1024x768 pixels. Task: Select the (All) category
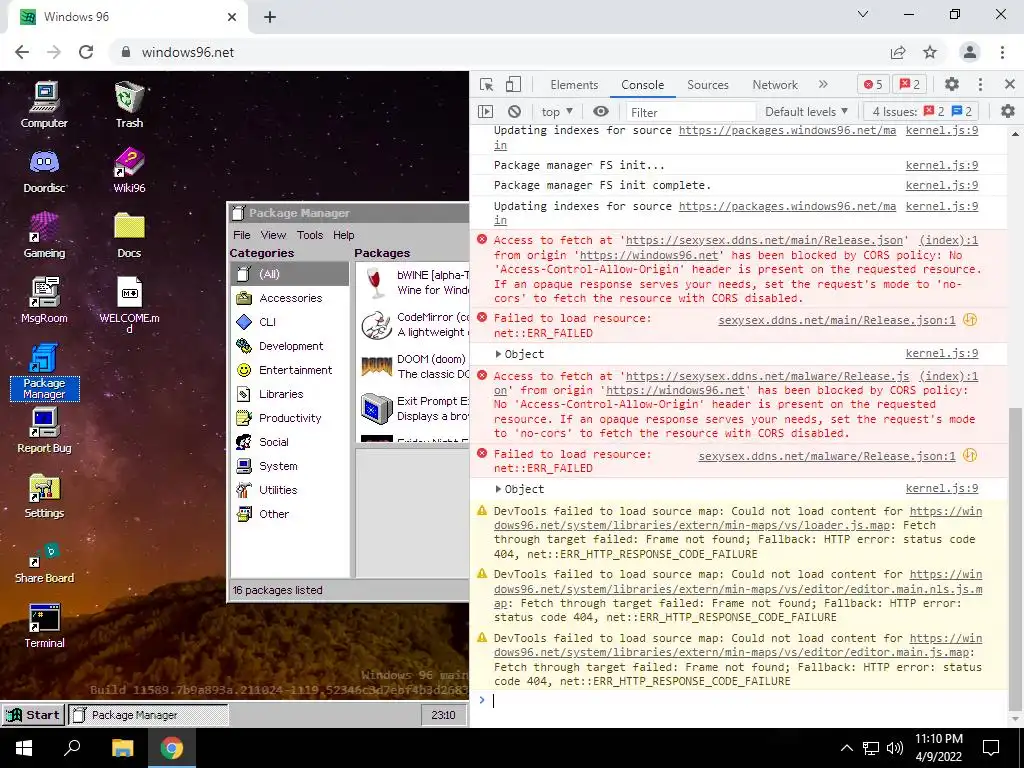click(290, 274)
